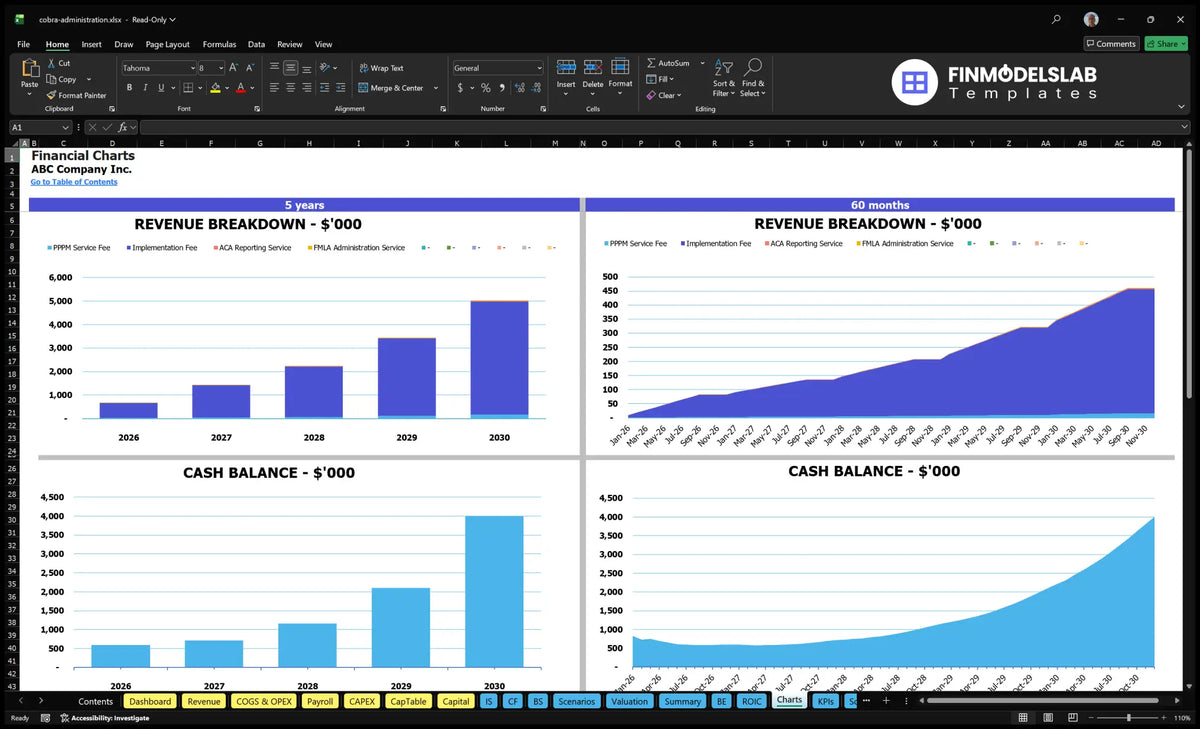Image resolution: width=1200 pixels, height=729 pixels.
Task: Increase the font size
Action: [x=234, y=68]
